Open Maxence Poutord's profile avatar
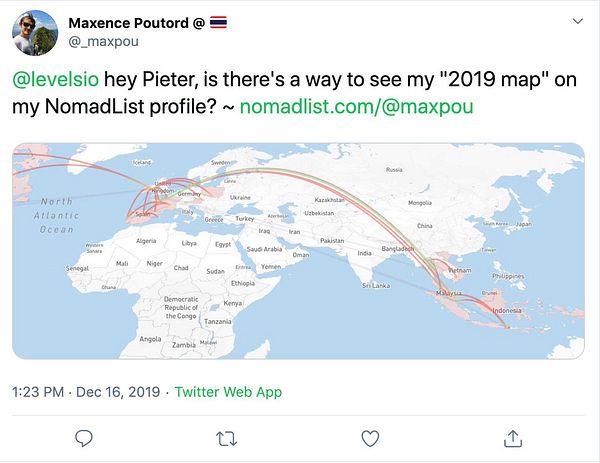Viewport: 600px width, 463px height. 35,33
